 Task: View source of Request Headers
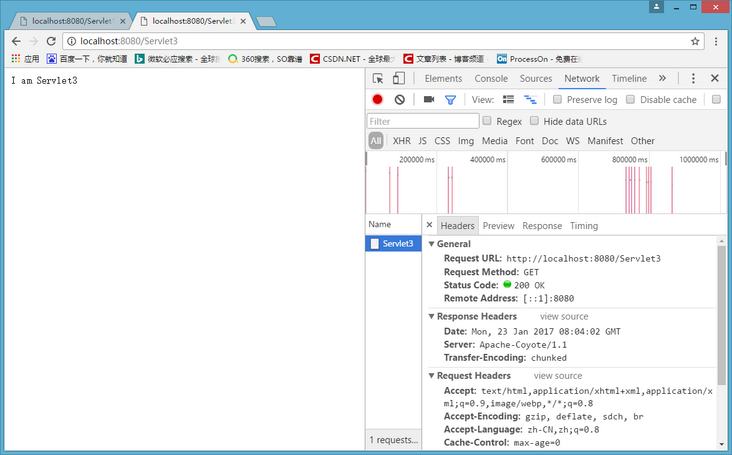pyautogui.click(x=558, y=376)
